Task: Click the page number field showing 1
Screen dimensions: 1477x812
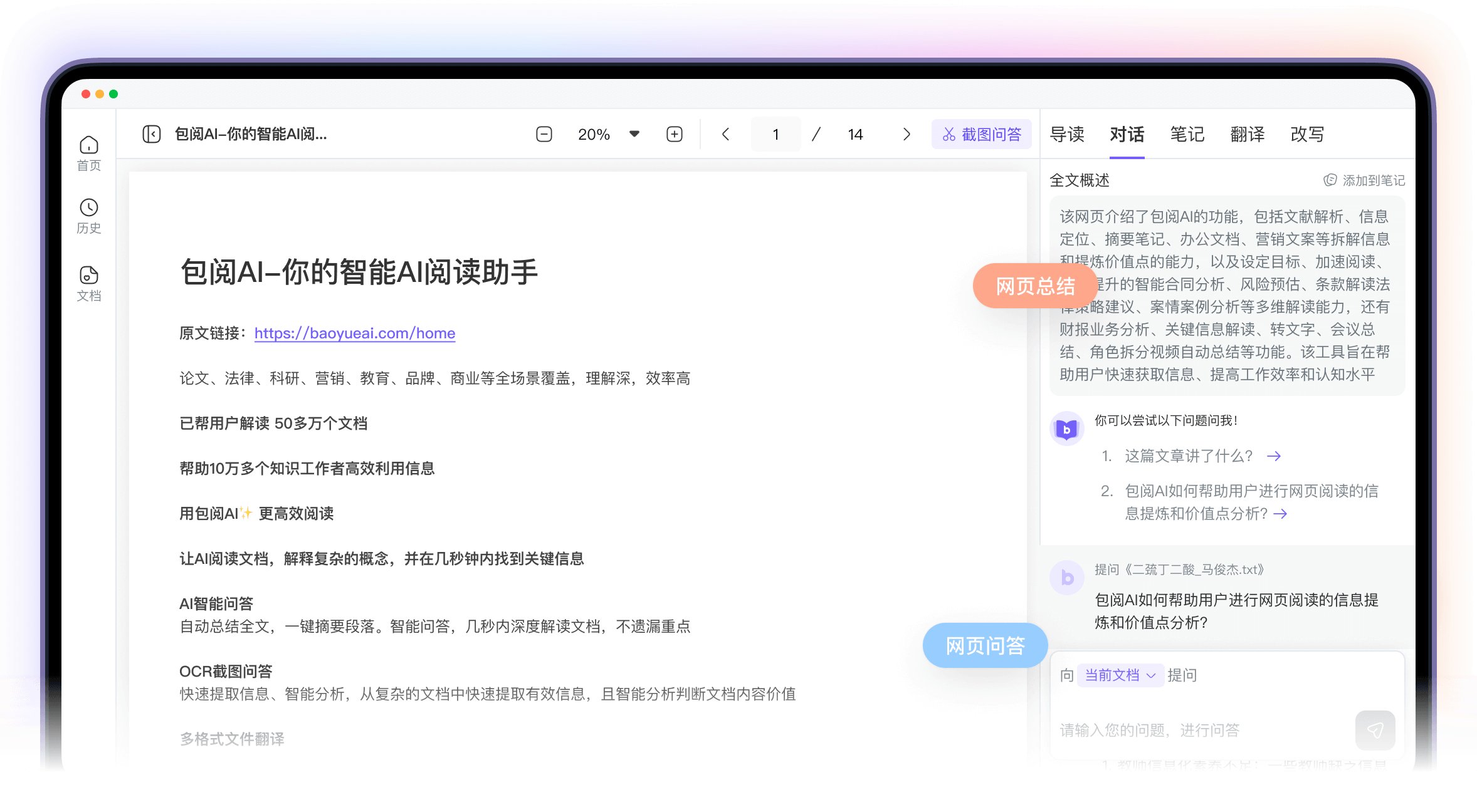Action: point(775,134)
